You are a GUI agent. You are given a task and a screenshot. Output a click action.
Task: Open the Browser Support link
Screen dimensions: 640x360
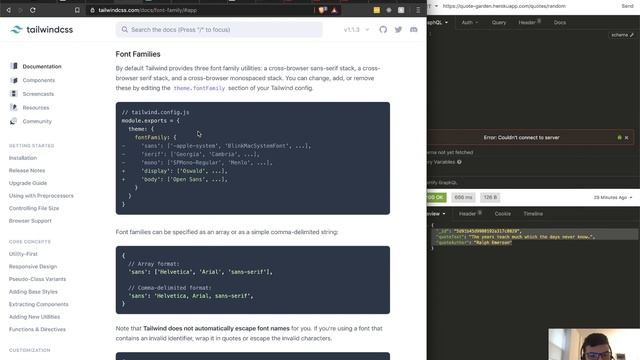click(x=30, y=221)
